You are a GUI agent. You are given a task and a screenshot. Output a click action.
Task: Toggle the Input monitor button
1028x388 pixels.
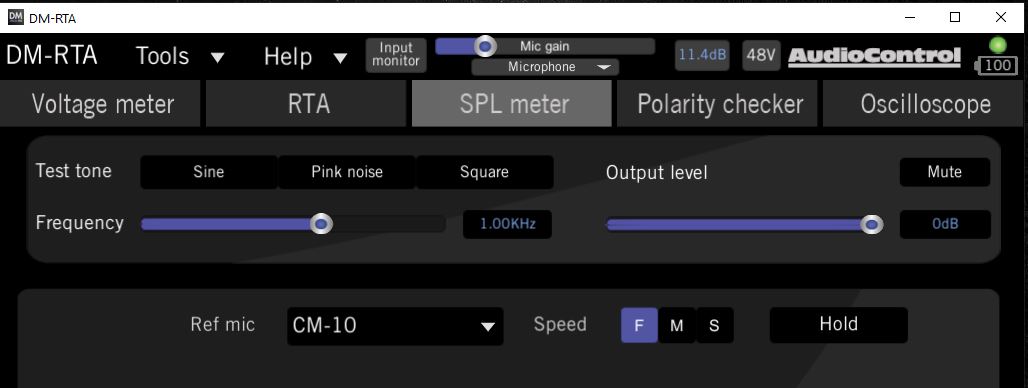396,54
